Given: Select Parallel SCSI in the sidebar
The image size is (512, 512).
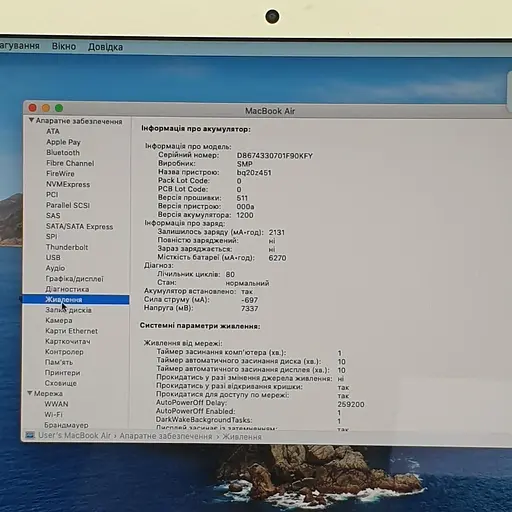Looking at the screenshot, I should (68, 205).
